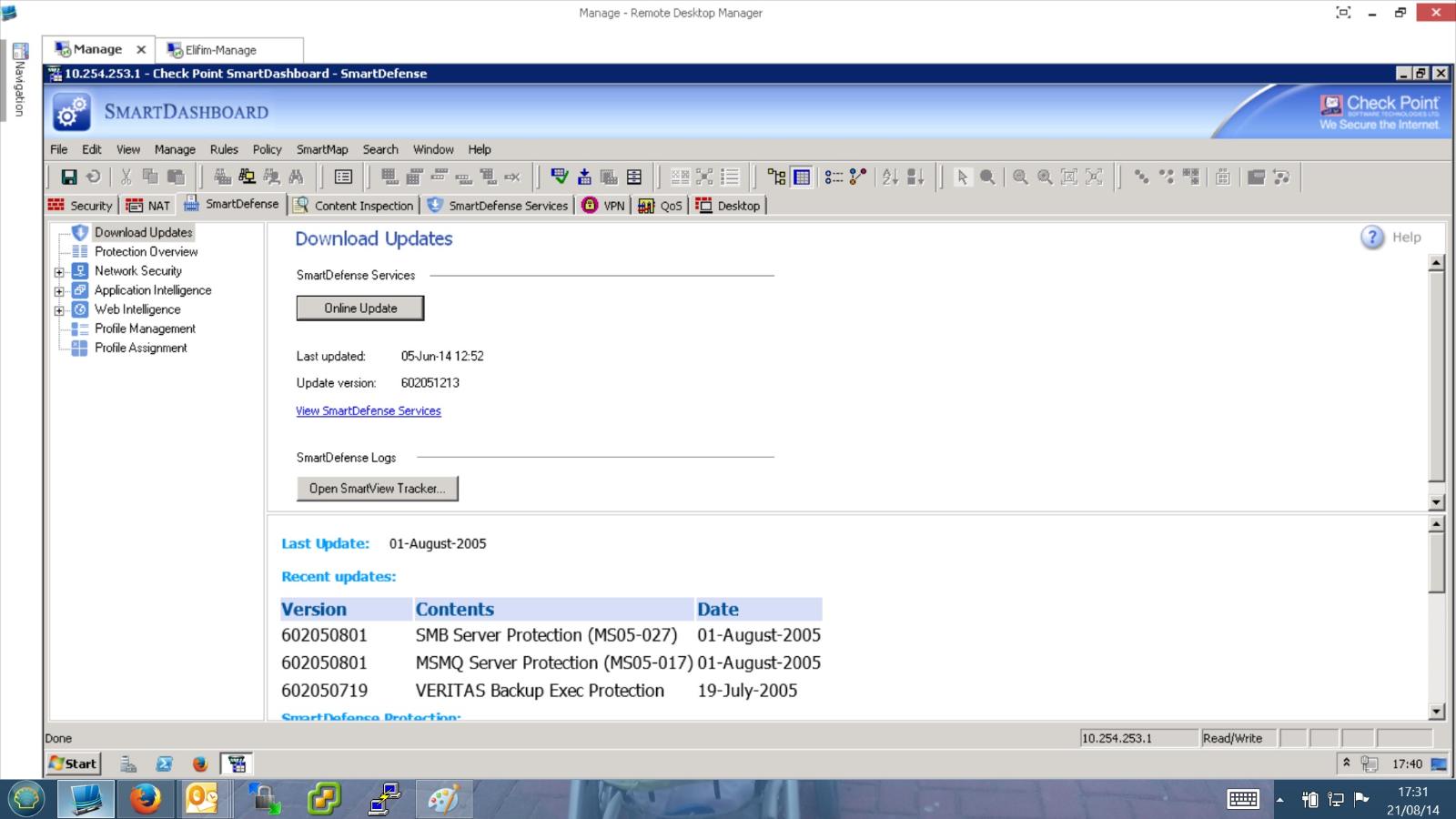Click the refresh/undo arrow toolbar icon
This screenshot has height=819, width=1456.
[x=93, y=177]
